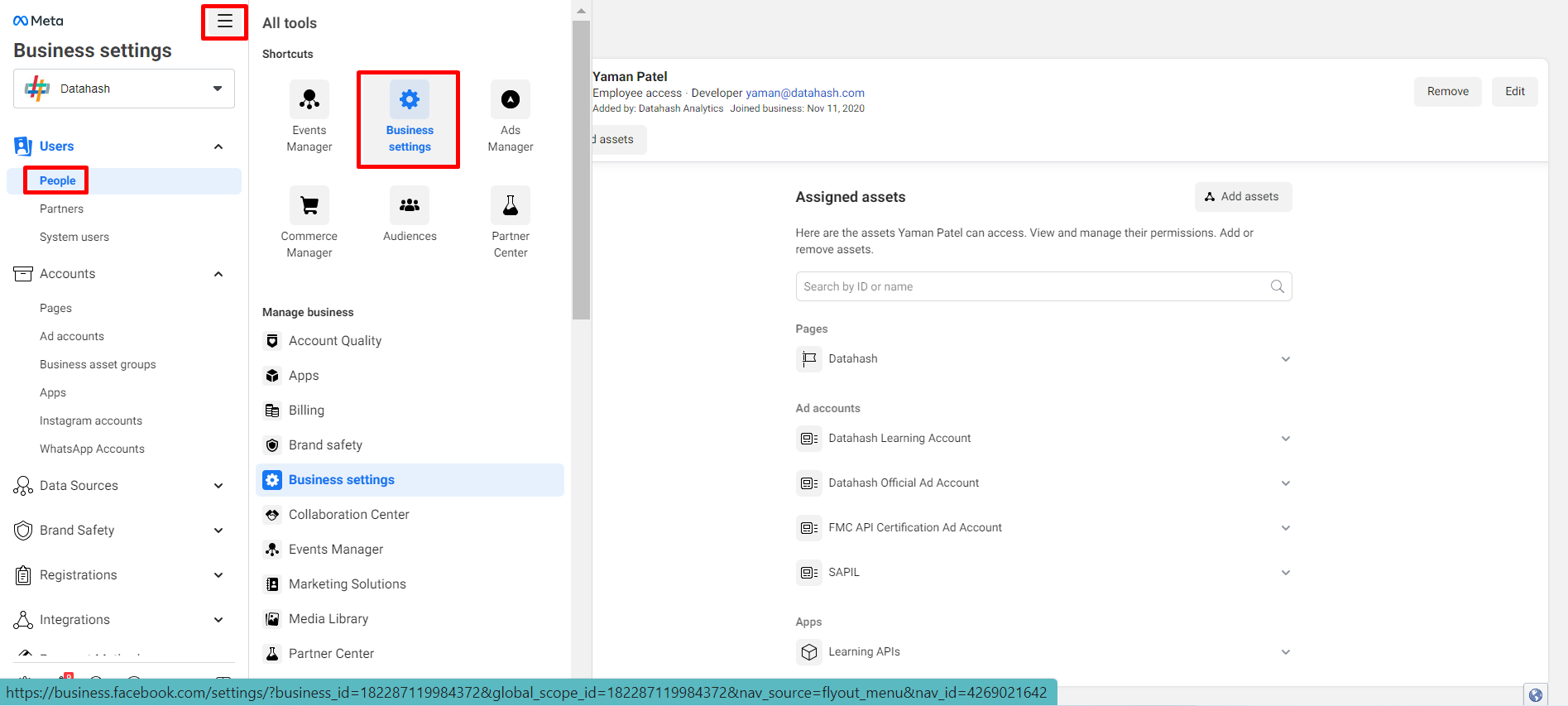
Task: Click the Data Sources sidebar icon
Action: [23, 486]
